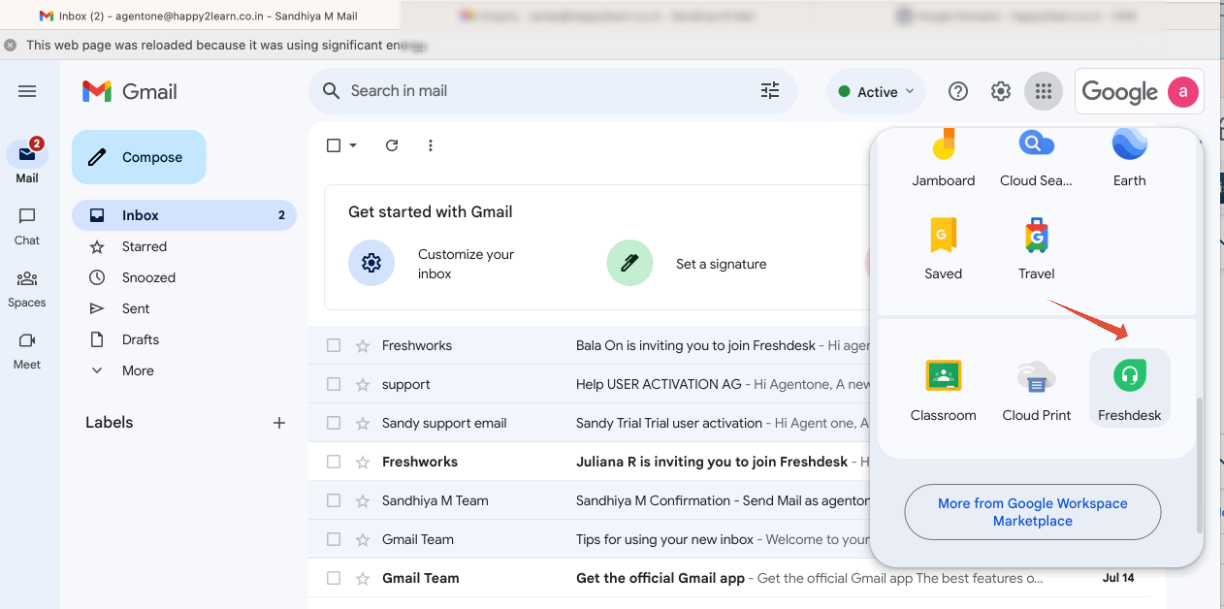Open Cloud Search from apps panel
The height and width of the screenshot is (609, 1224).
[x=1036, y=160]
